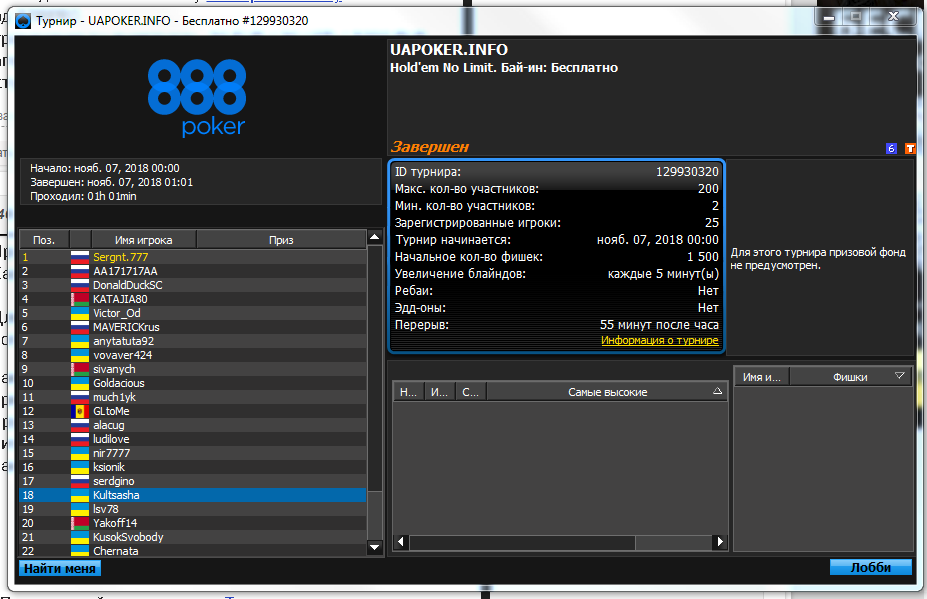Select highlighted player Kultsasha row
Image resolution: width=927 pixels, height=599 pixels.
point(193,495)
